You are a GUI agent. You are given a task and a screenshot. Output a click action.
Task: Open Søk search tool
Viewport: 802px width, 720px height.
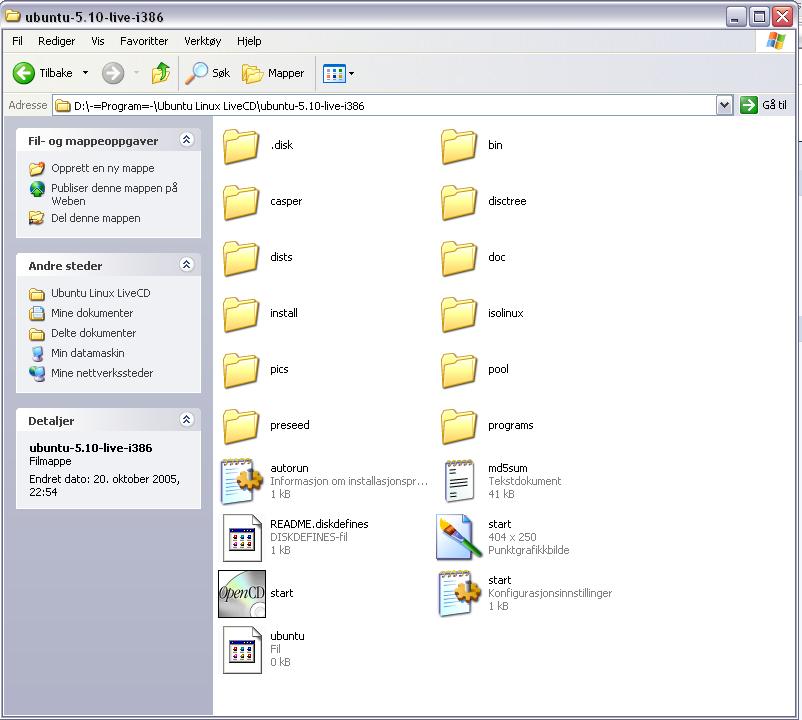[x=208, y=73]
